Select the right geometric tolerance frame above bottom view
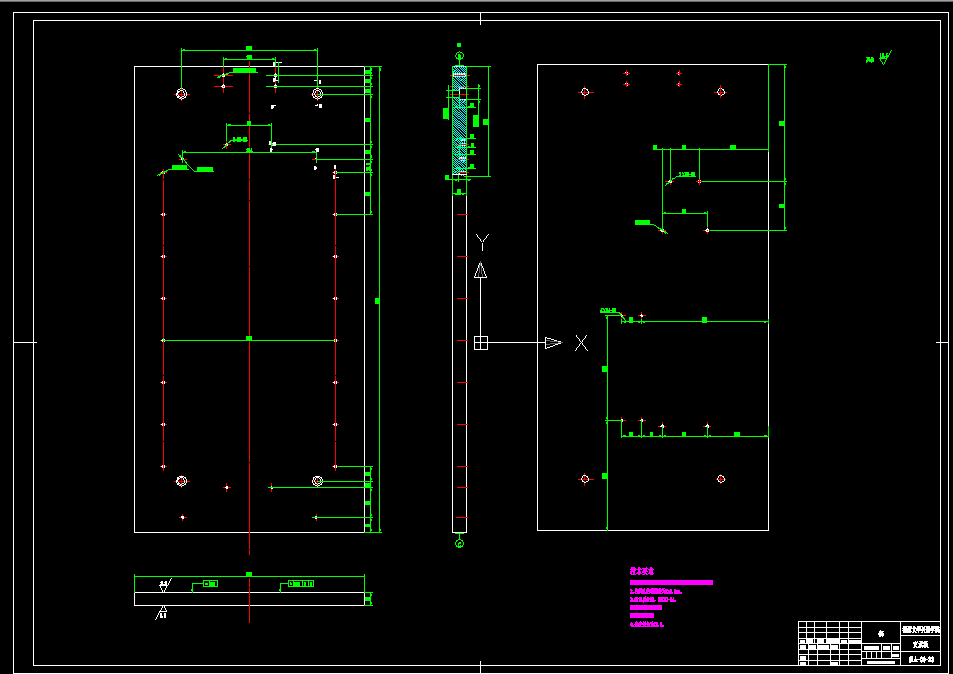 coord(301,583)
